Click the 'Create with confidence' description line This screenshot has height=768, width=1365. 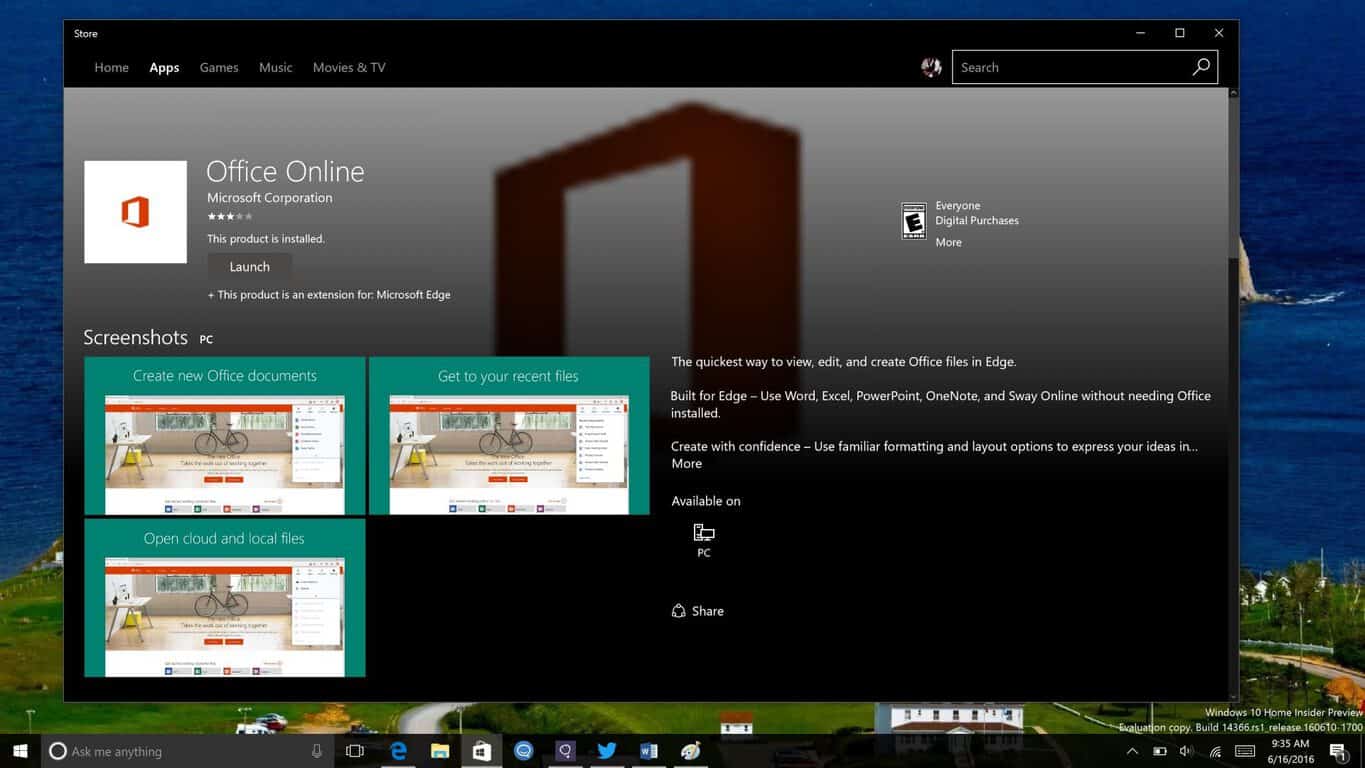934,447
